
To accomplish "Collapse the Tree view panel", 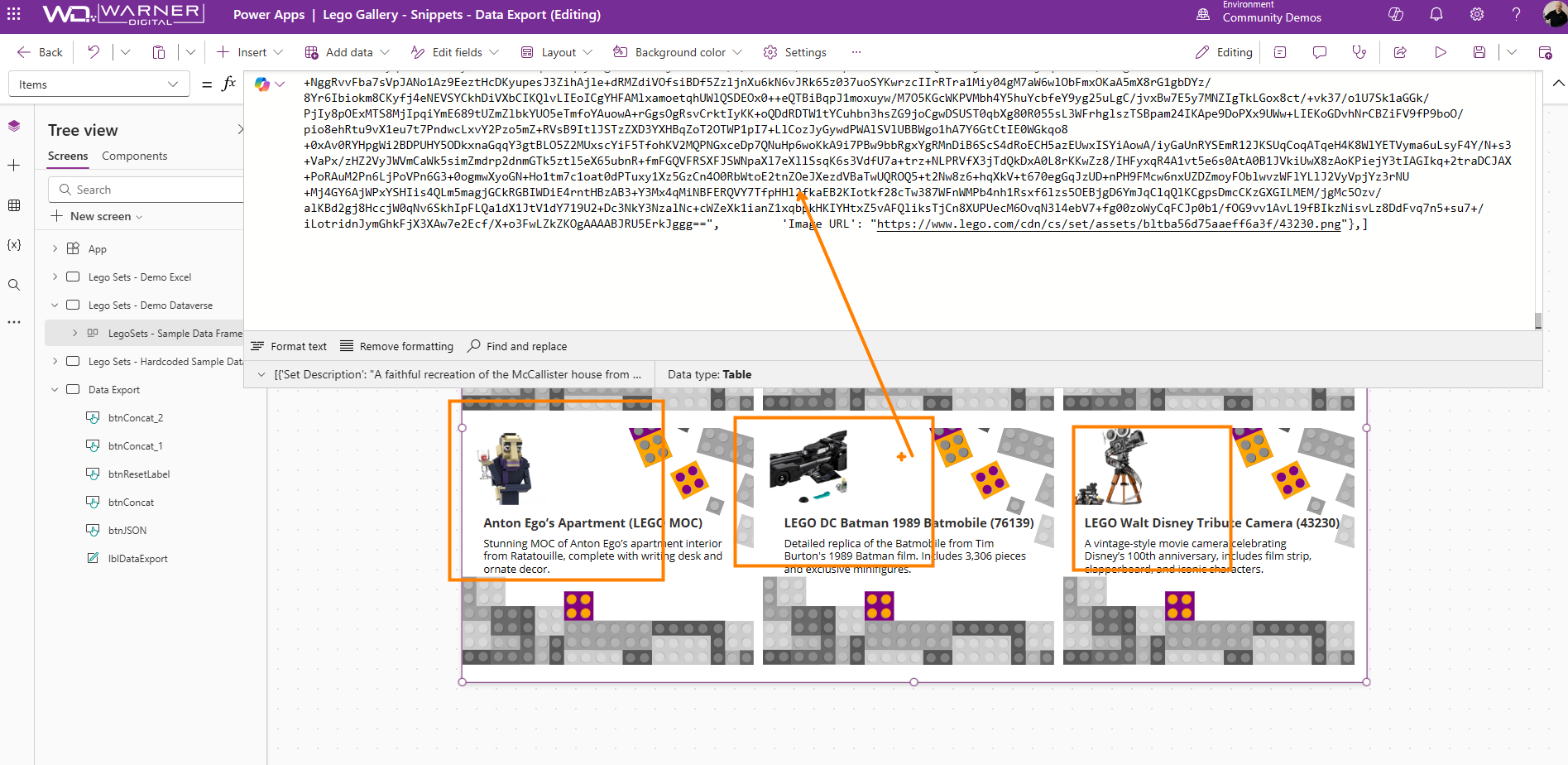I will click(x=241, y=129).
